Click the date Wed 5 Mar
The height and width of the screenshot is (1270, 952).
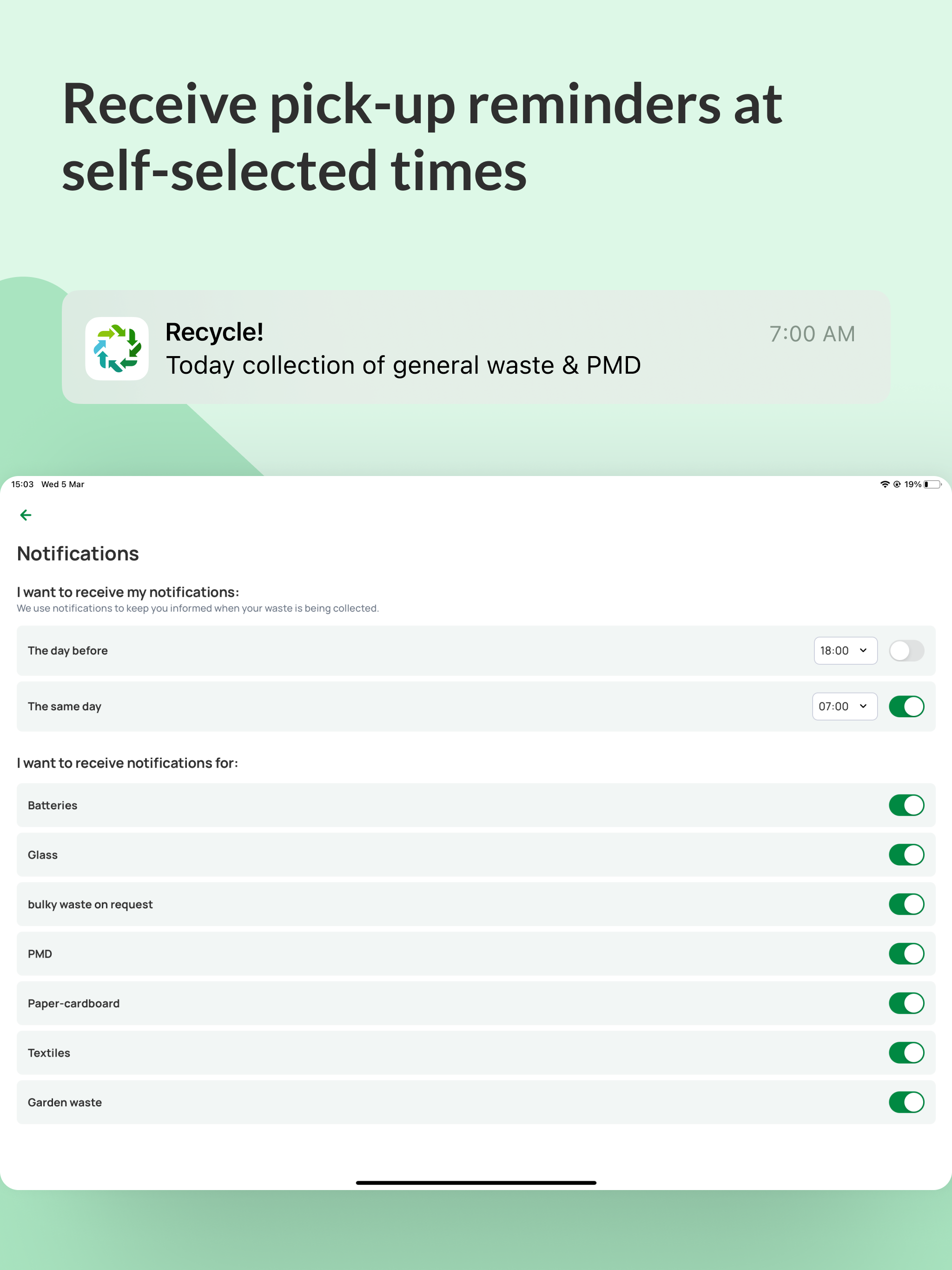63,484
